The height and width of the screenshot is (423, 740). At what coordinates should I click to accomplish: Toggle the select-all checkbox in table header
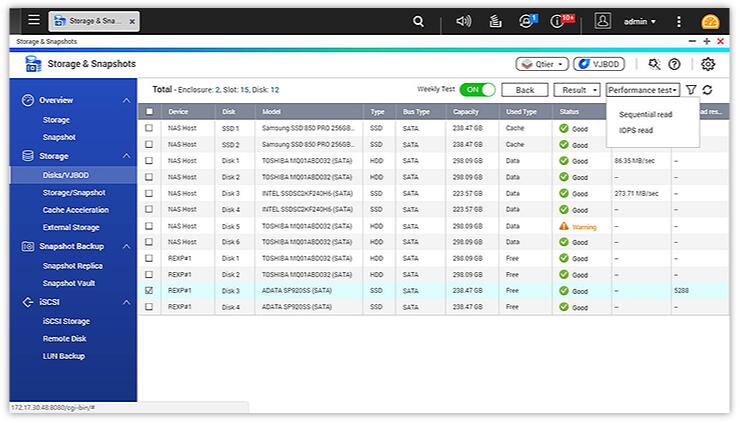[x=149, y=111]
